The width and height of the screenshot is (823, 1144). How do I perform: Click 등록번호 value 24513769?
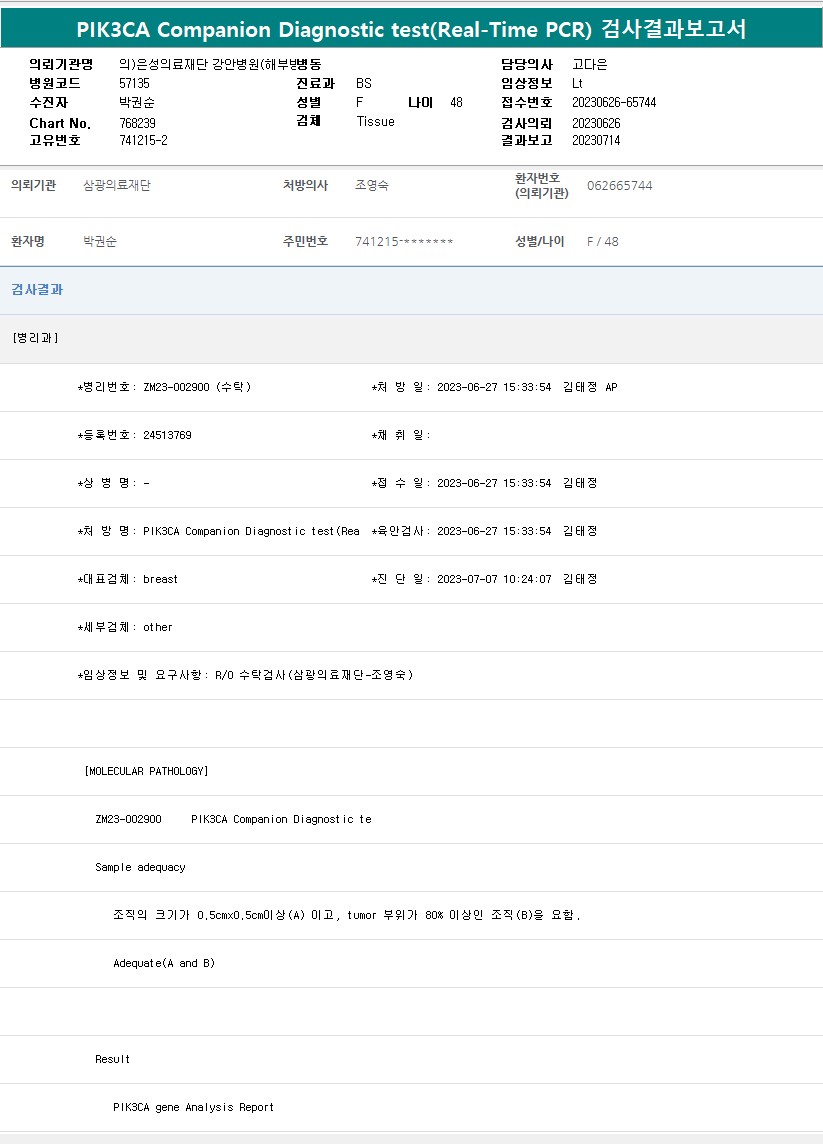[x=167, y=435]
